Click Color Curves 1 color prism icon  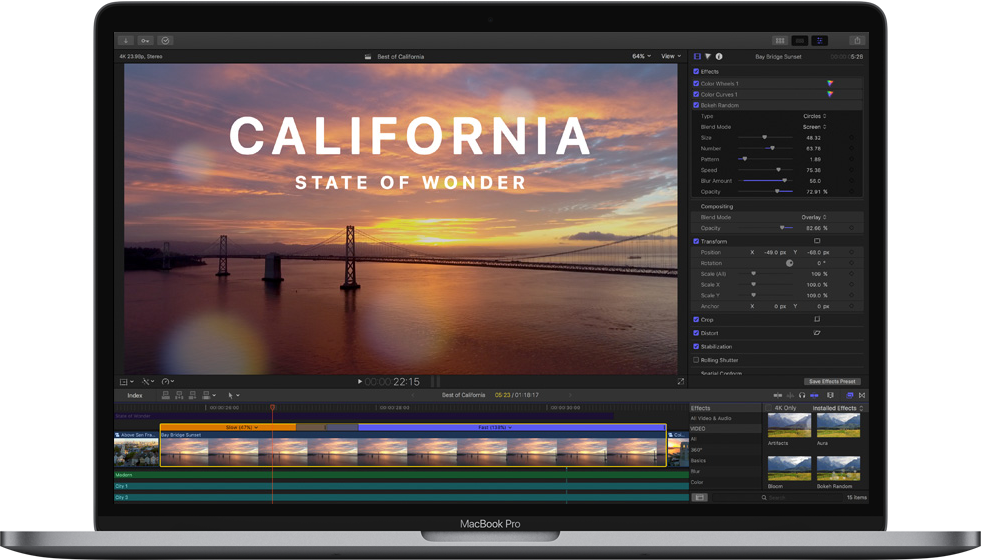click(x=830, y=94)
